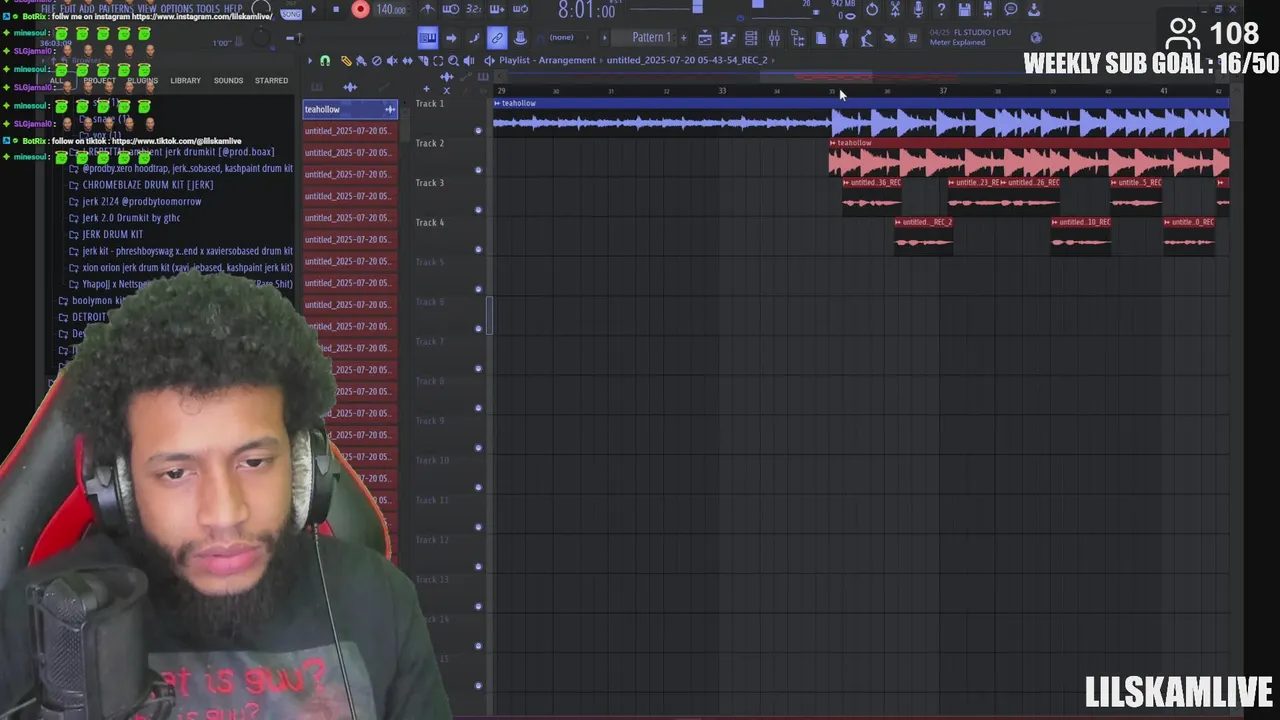Expand the CHROMEBLAZE DRUM KIT [JERK] folder
Image resolution: width=1280 pixels, height=720 pixels.
pyautogui.click(x=140, y=185)
